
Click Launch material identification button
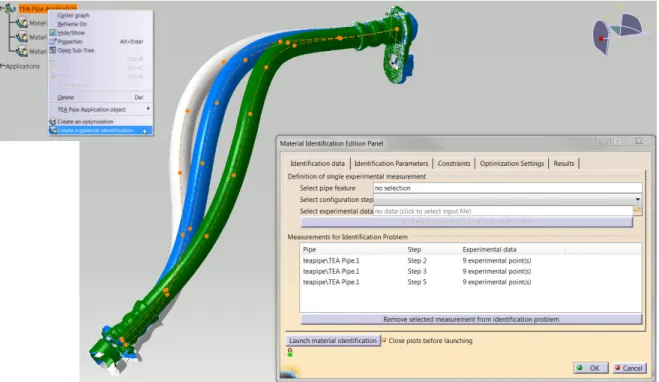333,340
